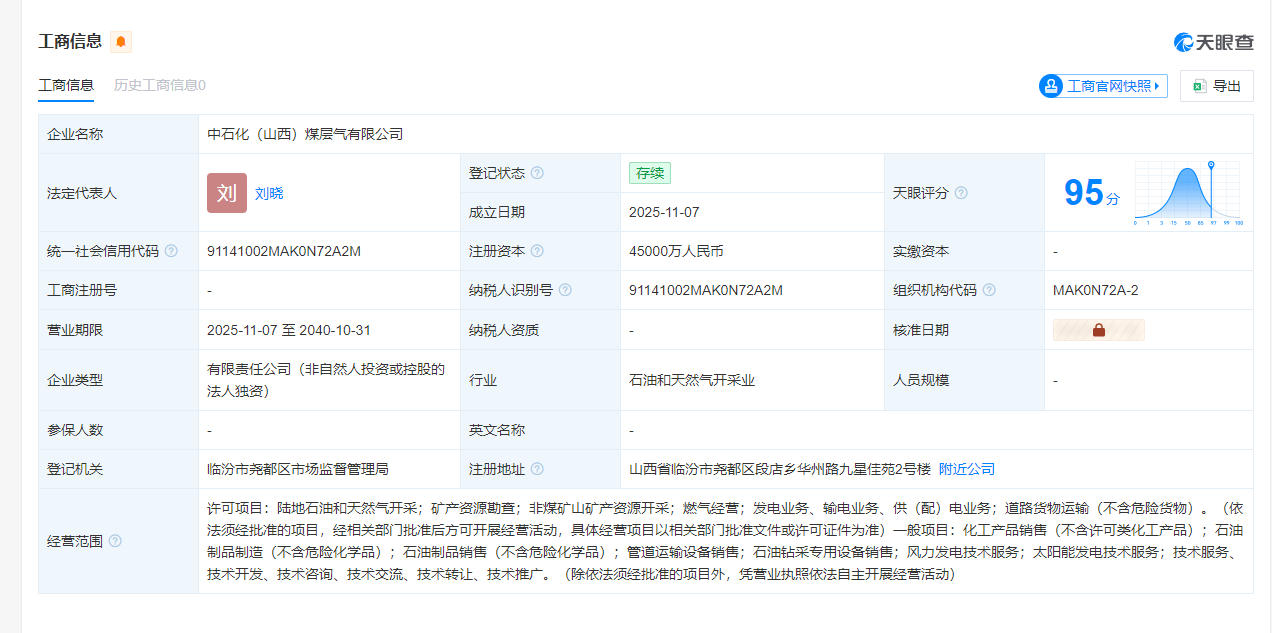1272x633 pixels.
Task: Click registered capital 45000万人民币
Action: point(676,251)
